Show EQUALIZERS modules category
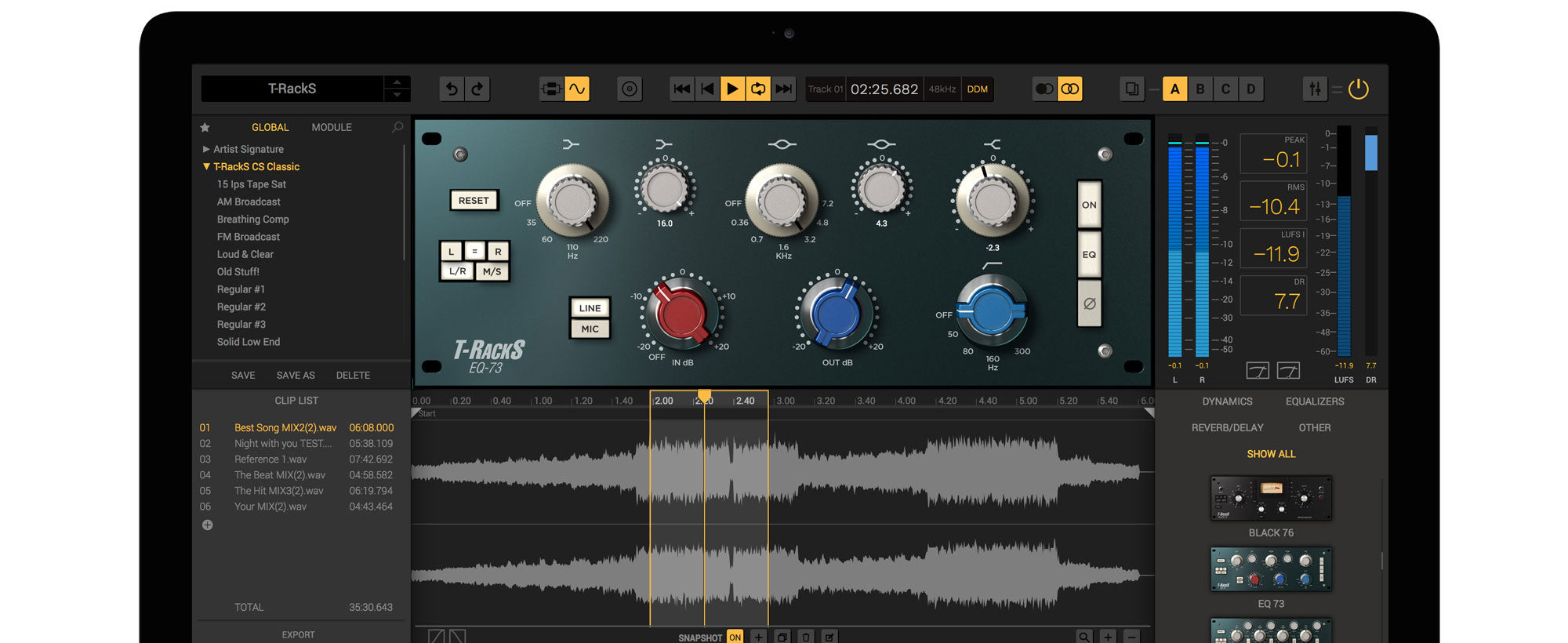Screen dimensions: 1568x643 pos(1315,401)
